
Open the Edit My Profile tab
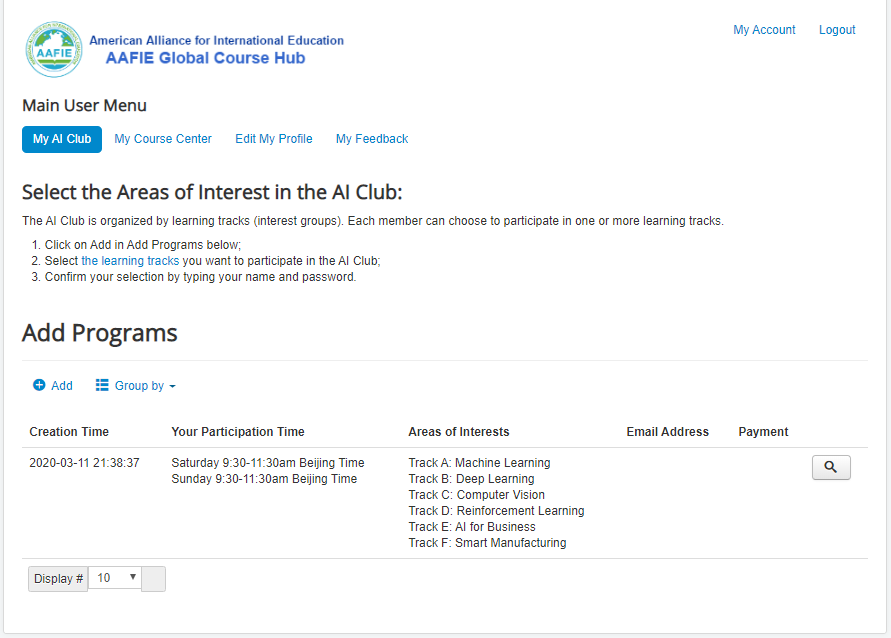tap(274, 139)
